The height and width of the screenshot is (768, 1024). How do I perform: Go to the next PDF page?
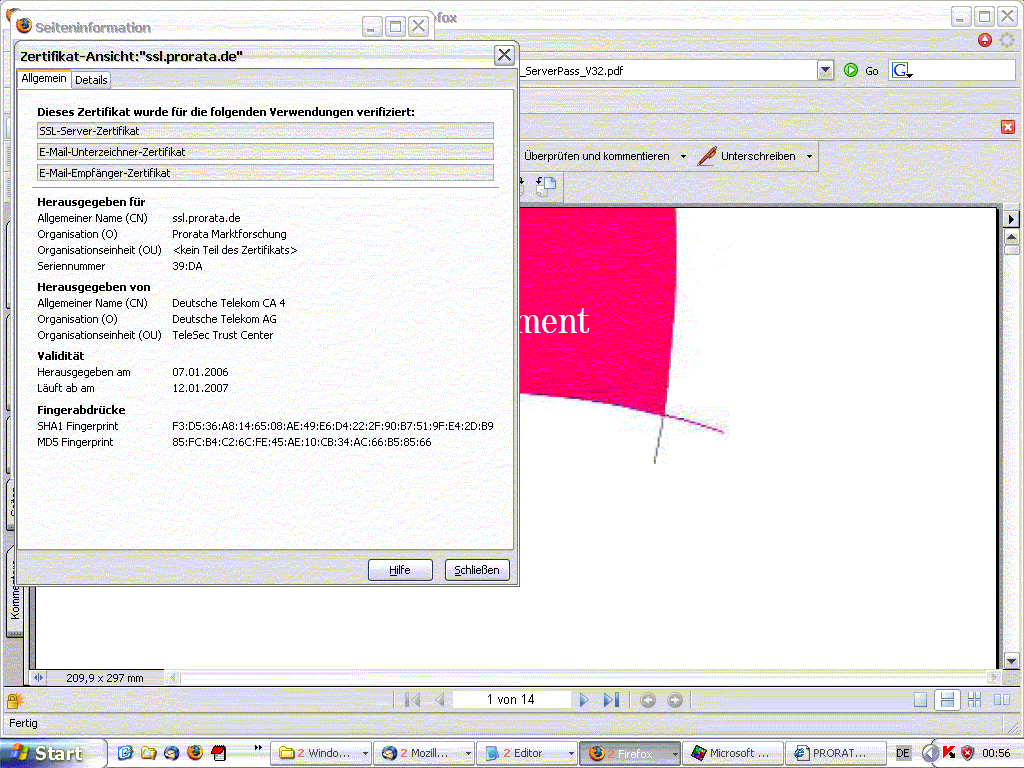click(585, 700)
